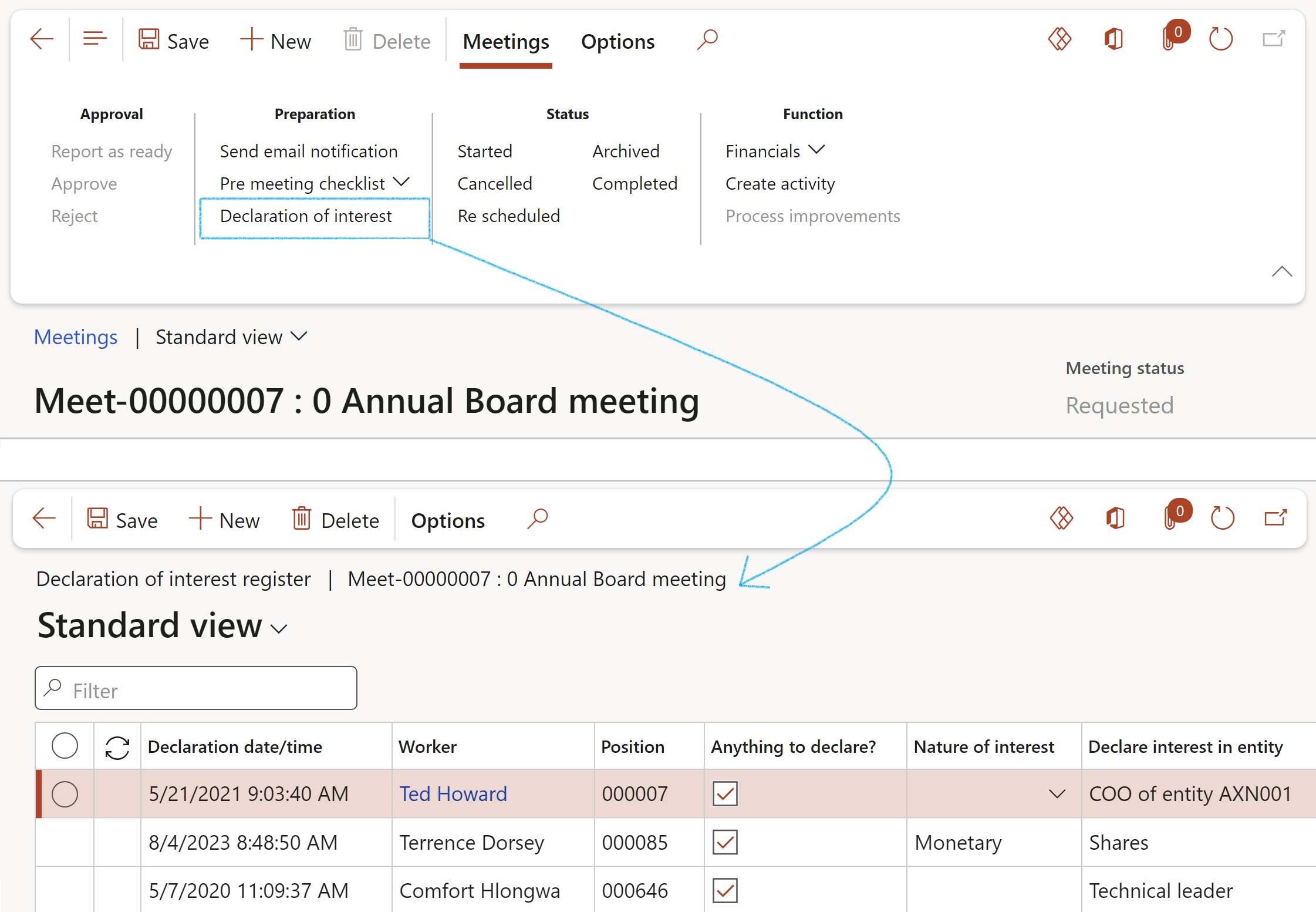The width and height of the screenshot is (1316, 912).
Task: Switch to the Meetings ribbon tab
Action: [x=506, y=42]
